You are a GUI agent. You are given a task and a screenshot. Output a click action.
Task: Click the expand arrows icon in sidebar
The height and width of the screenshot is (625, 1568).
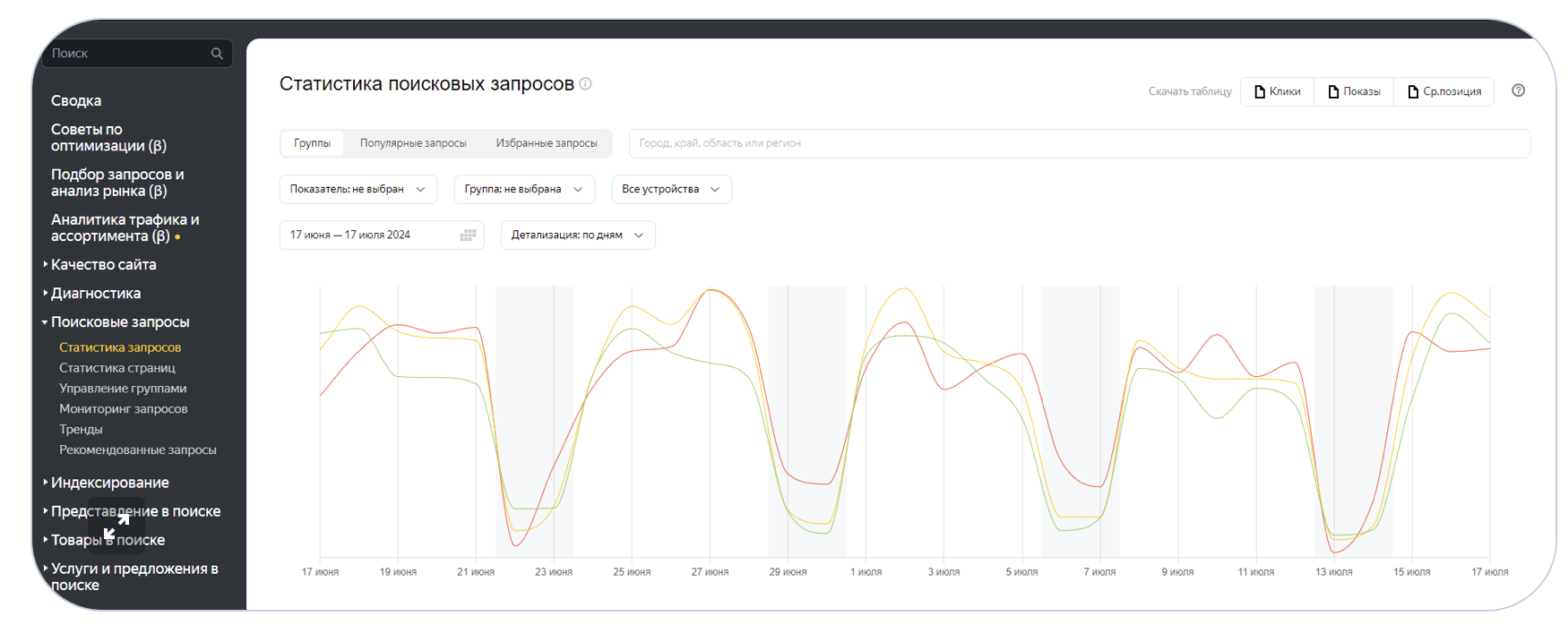[116, 527]
